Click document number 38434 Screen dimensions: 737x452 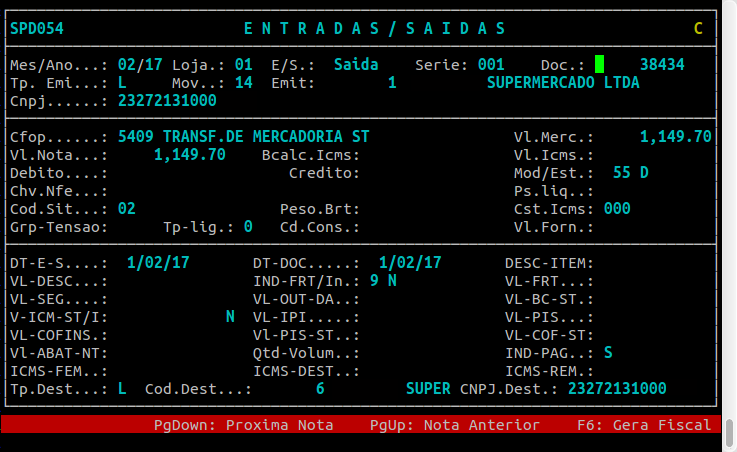pos(662,64)
